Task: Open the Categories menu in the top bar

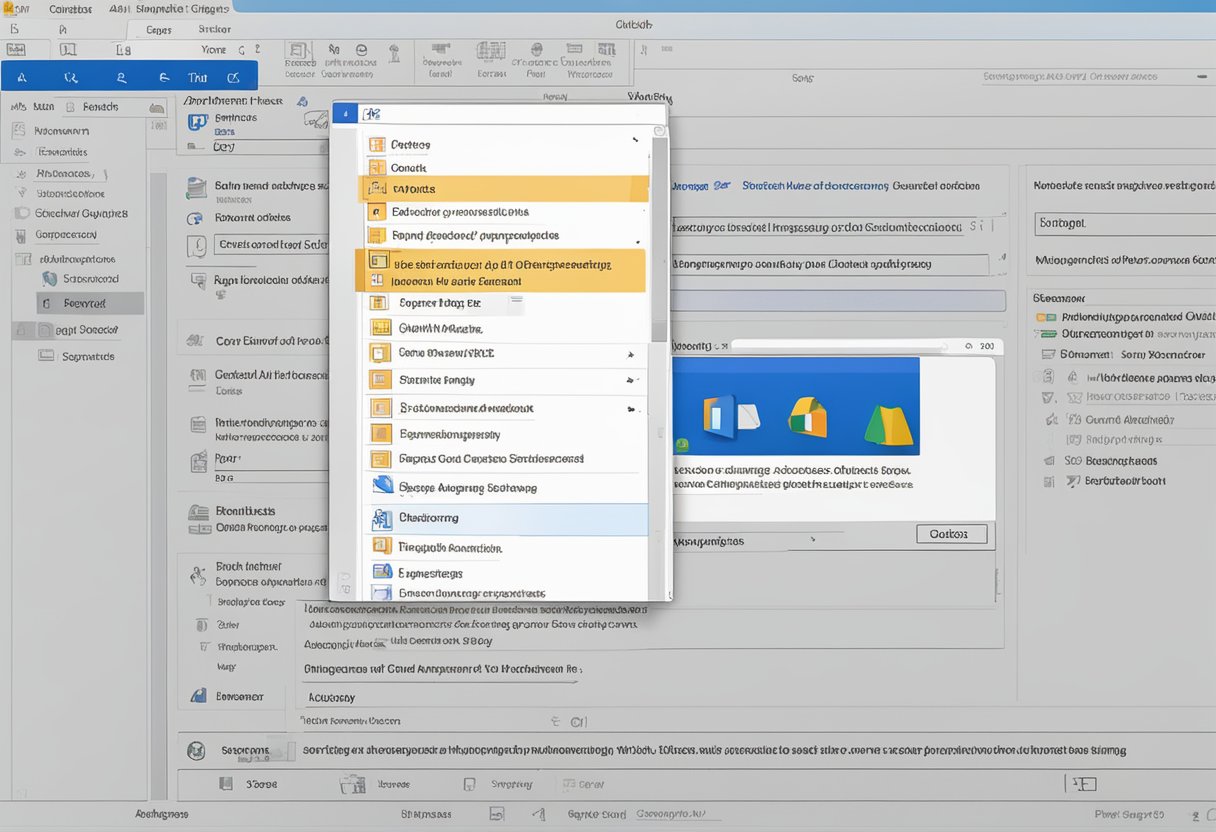Action: 72,9
